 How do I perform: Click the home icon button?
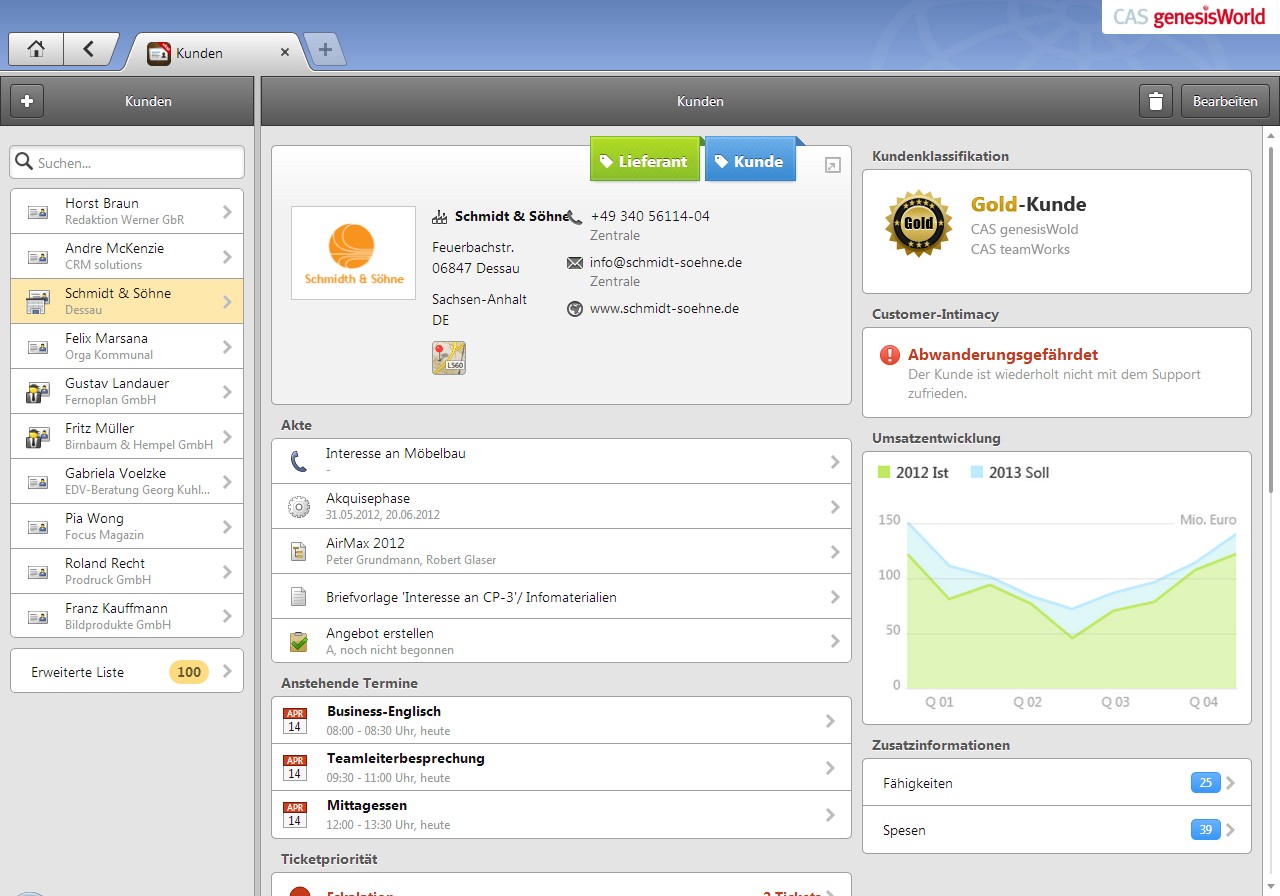[x=36, y=49]
